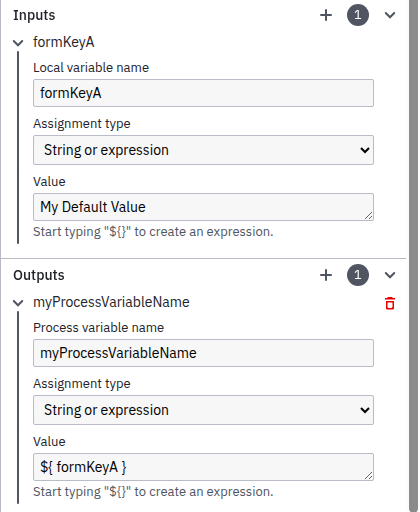Click the Outputs section title
This screenshot has height=512, width=420.
39,275
